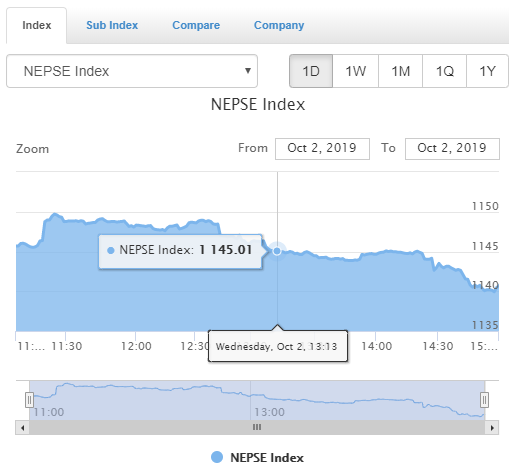The image size is (517, 467).
Task: Click the NEPSE Index chart title
Action: 258,104
